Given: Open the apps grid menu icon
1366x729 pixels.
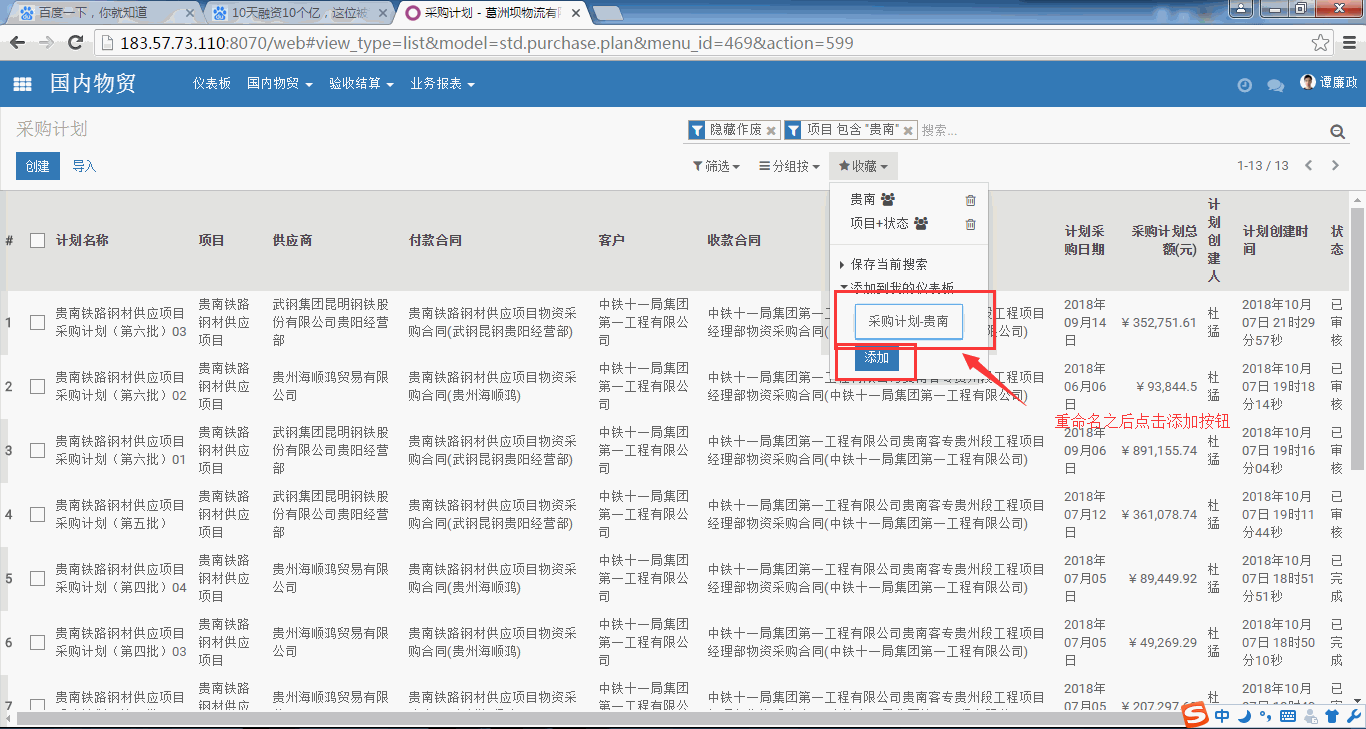Looking at the screenshot, I should pyautogui.click(x=22, y=85).
